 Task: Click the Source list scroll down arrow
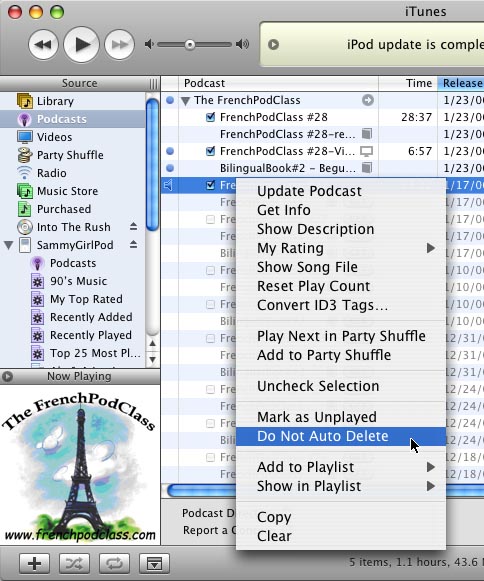coord(153,359)
